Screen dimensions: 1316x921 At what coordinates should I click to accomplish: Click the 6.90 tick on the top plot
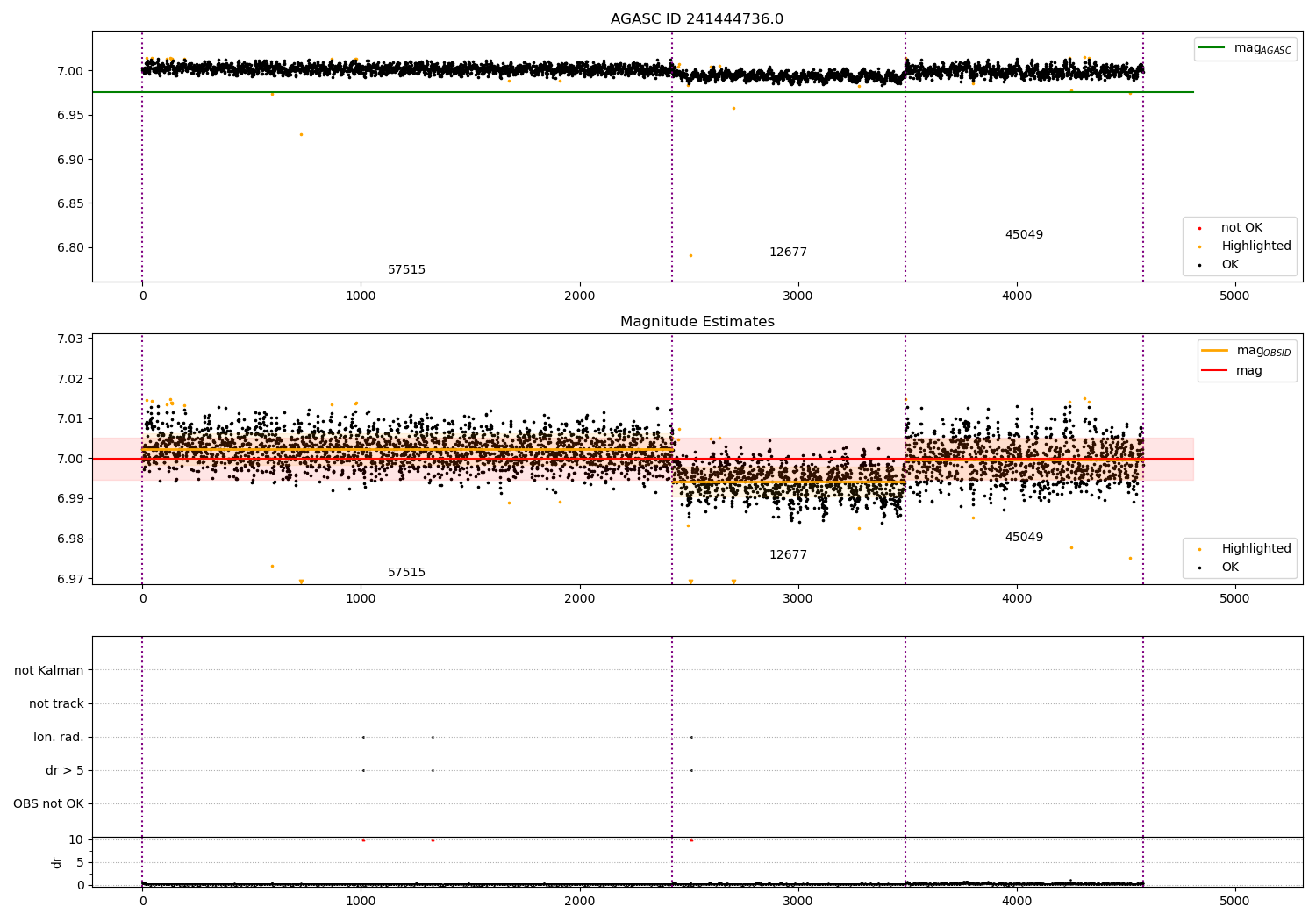pyautogui.click(x=69, y=160)
